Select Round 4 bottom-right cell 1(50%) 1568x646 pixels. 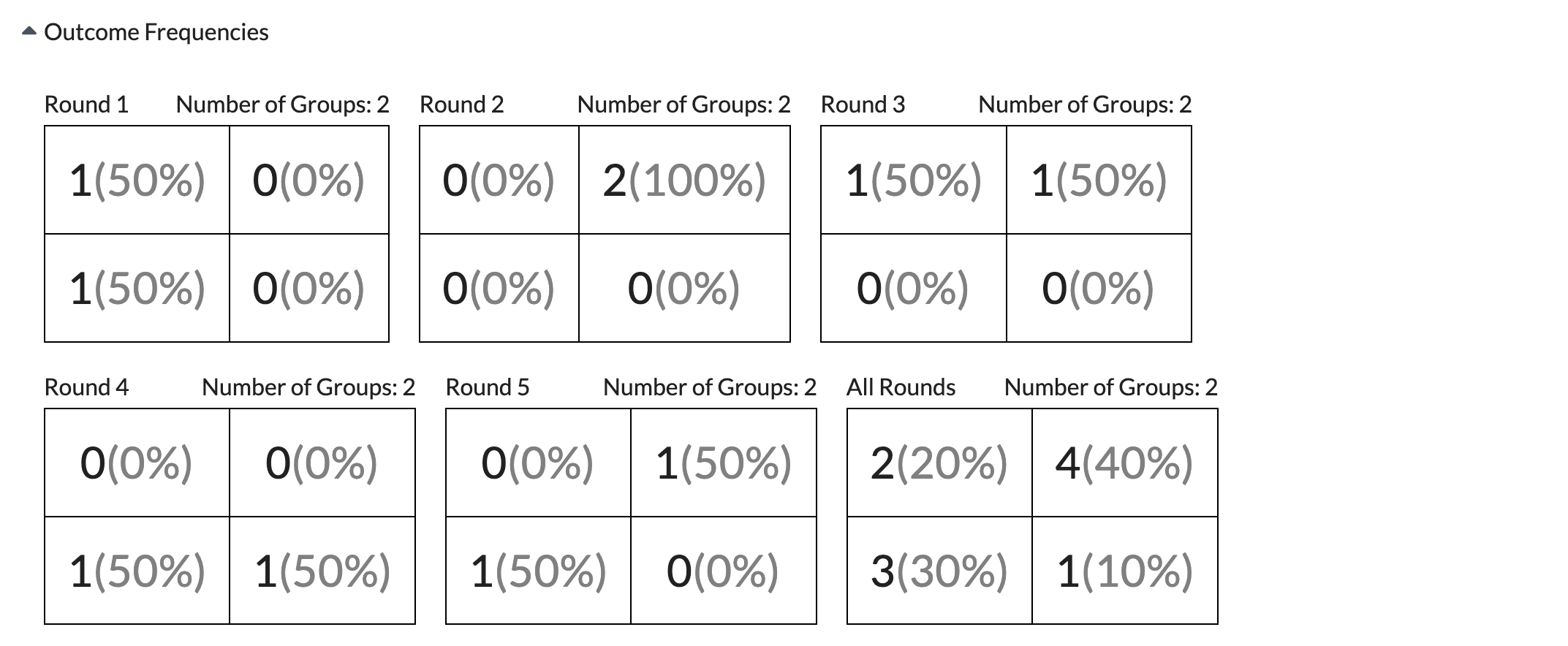click(322, 571)
